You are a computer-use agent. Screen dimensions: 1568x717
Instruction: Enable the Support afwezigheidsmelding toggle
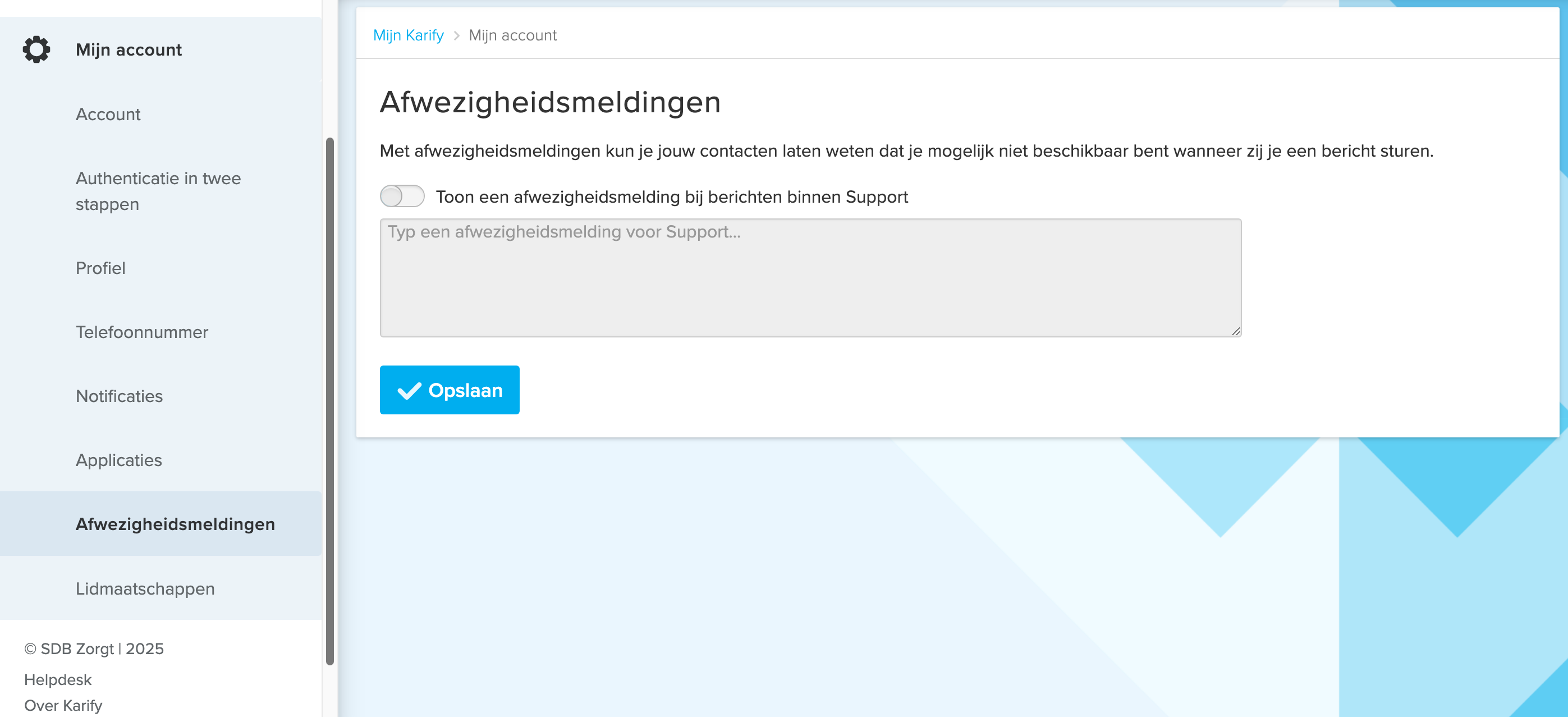pyautogui.click(x=402, y=196)
